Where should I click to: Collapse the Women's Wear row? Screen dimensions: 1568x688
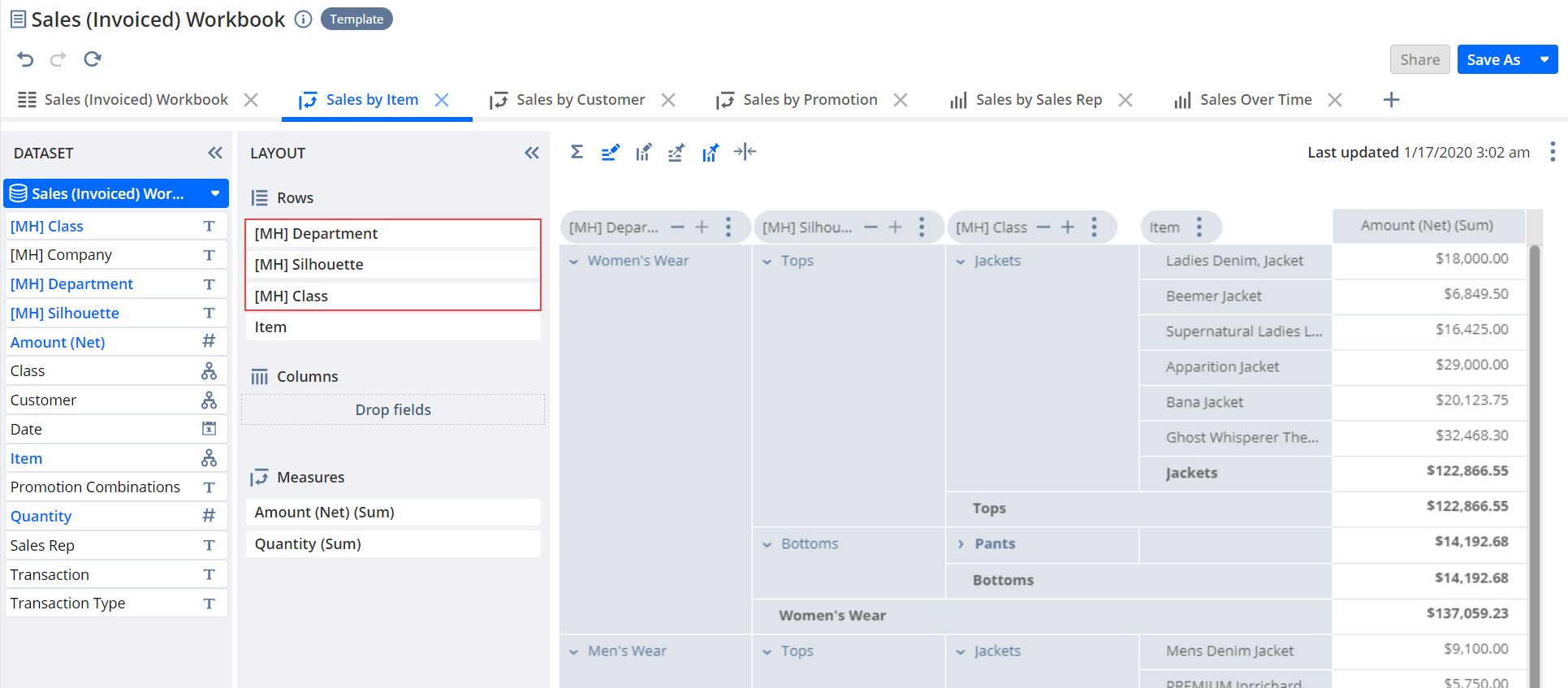pyautogui.click(x=573, y=262)
